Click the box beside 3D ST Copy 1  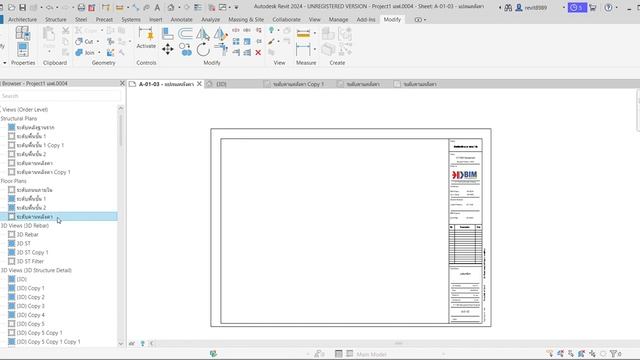tap(11, 252)
